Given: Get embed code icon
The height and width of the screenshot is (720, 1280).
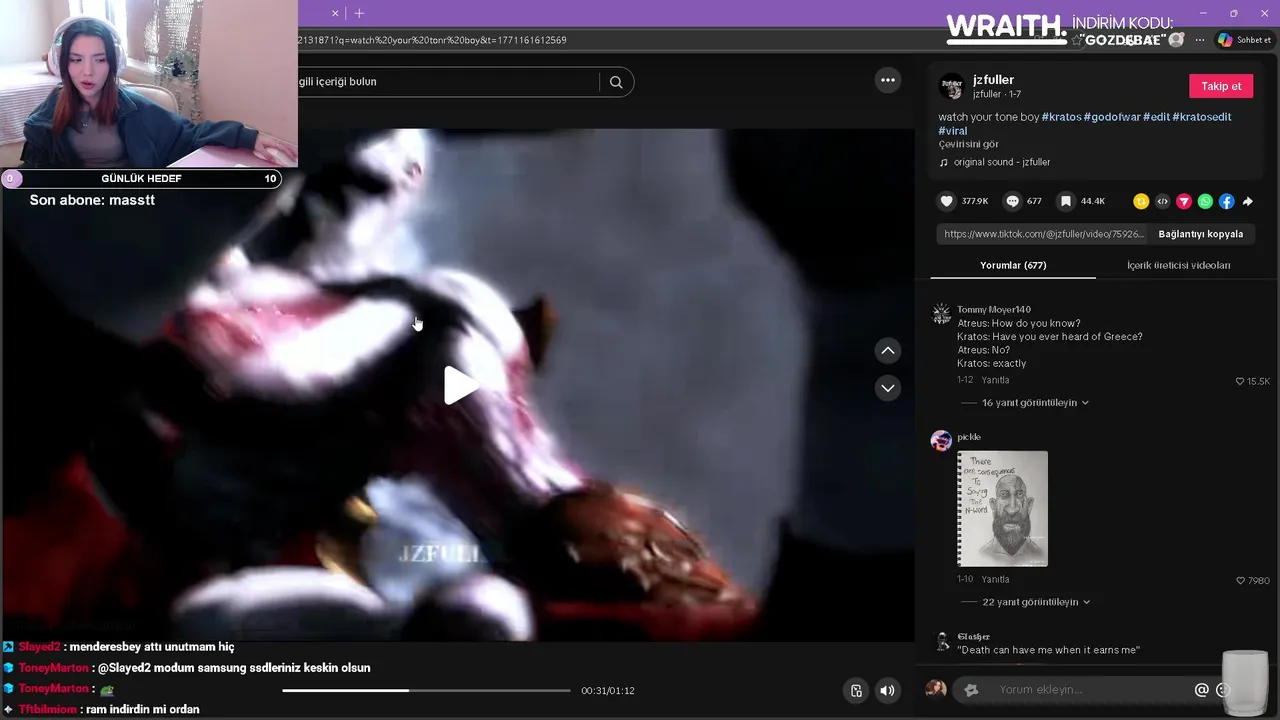Looking at the screenshot, I should point(1162,201).
